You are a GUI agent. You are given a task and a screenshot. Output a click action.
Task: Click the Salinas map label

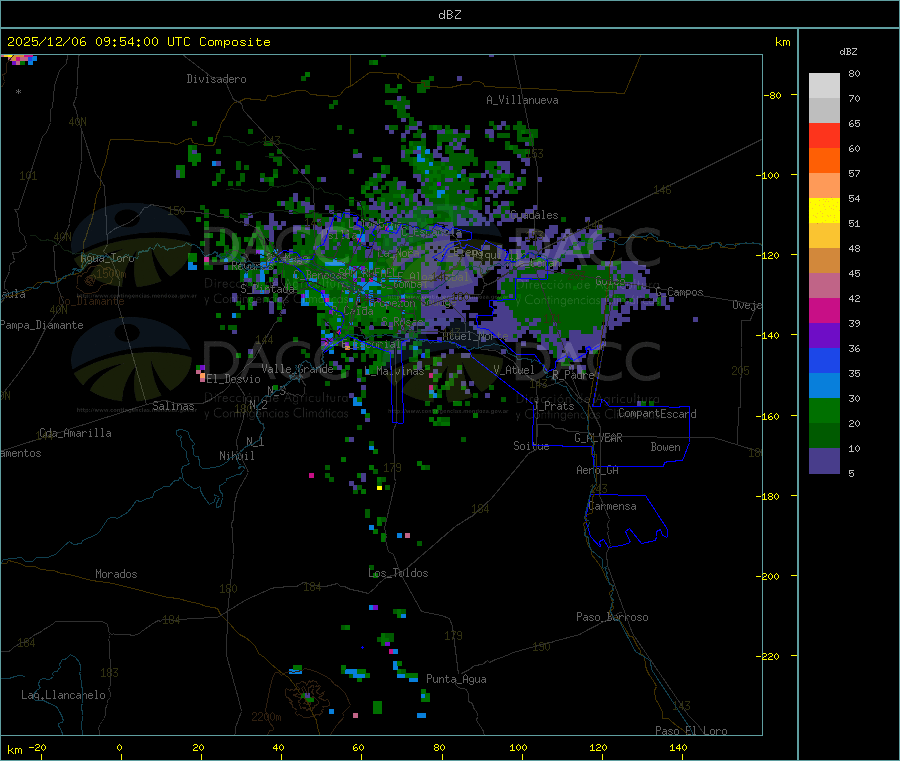173,406
